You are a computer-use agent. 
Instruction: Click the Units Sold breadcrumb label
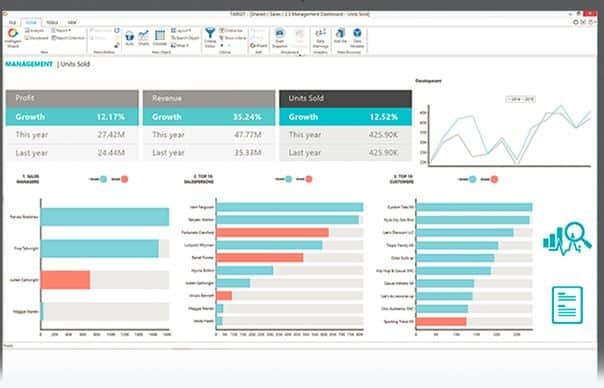(75, 64)
